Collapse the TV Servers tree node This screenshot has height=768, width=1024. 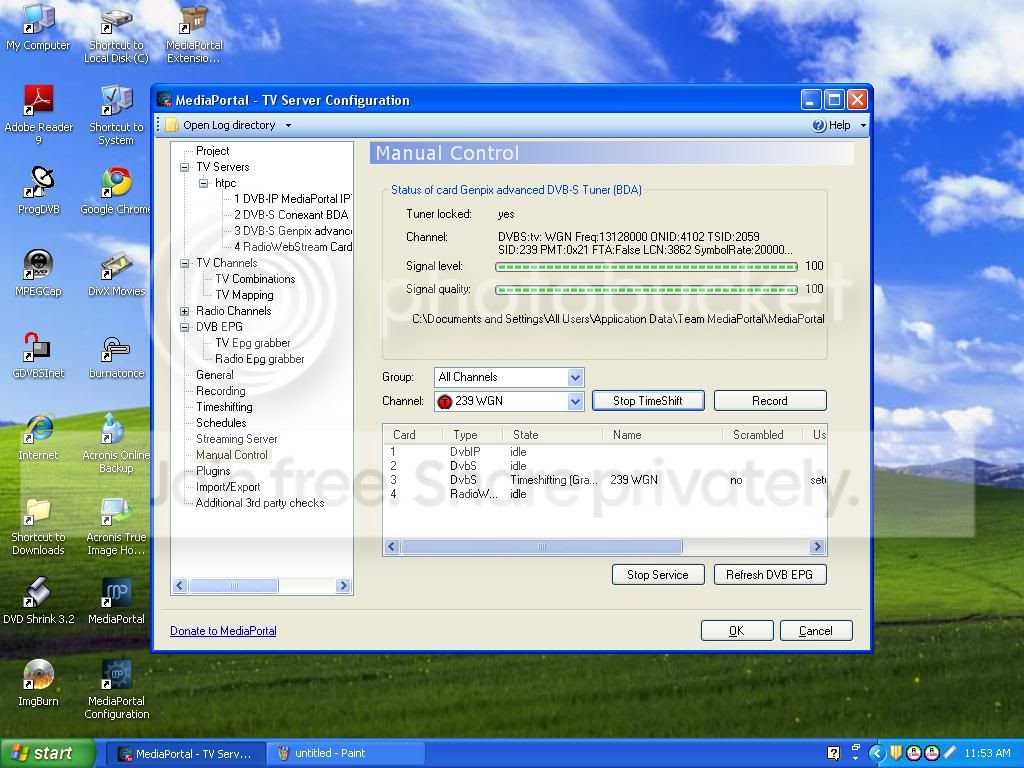pos(185,167)
